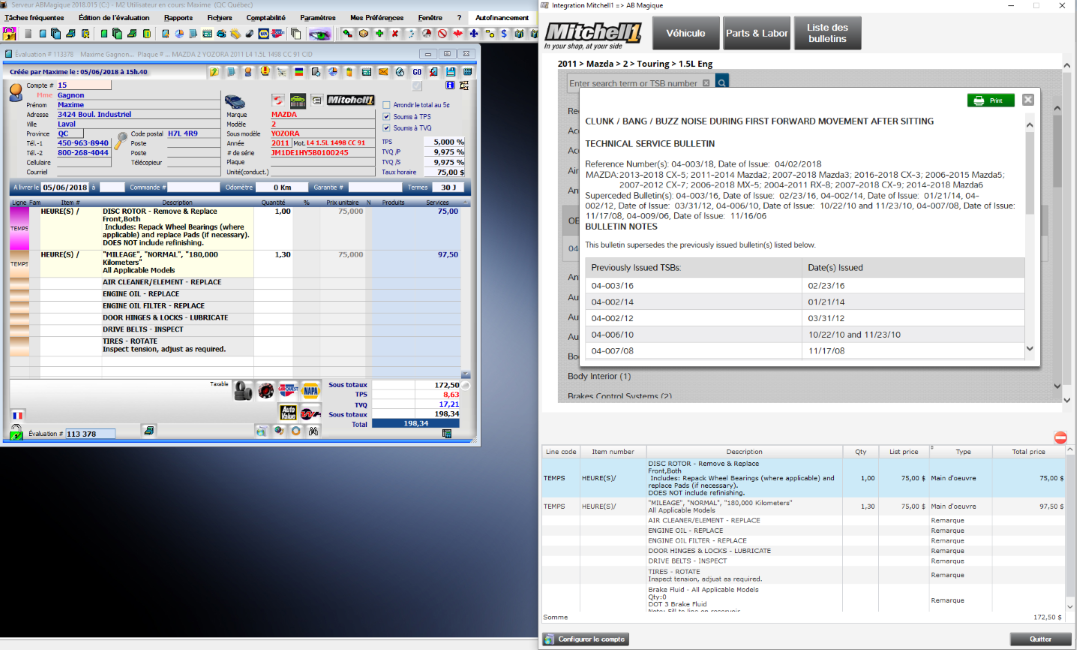
Task: Click the GO icon in evaluation toolbar
Action: pos(417,71)
